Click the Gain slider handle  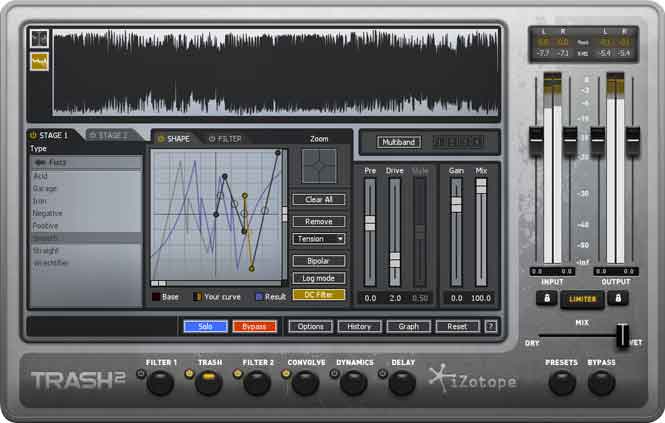pyautogui.click(x=456, y=204)
